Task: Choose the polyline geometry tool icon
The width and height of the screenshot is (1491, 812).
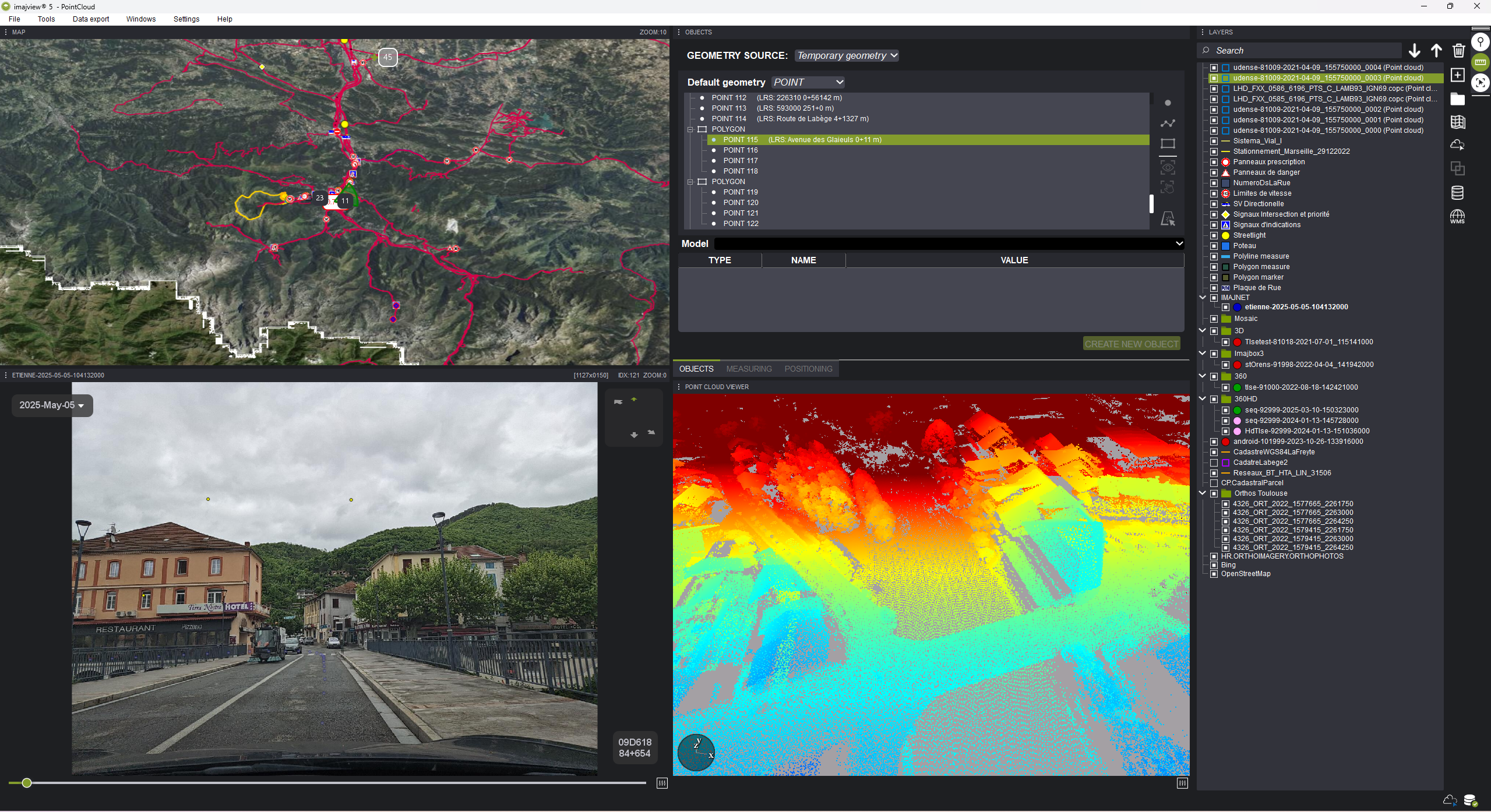Action: (1167, 123)
